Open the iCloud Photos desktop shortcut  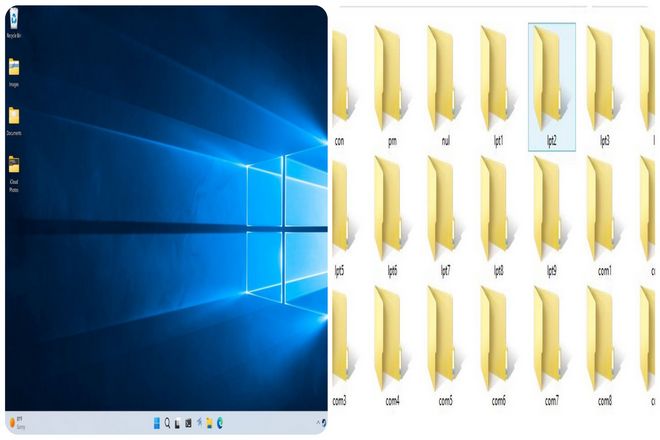click(14, 174)
